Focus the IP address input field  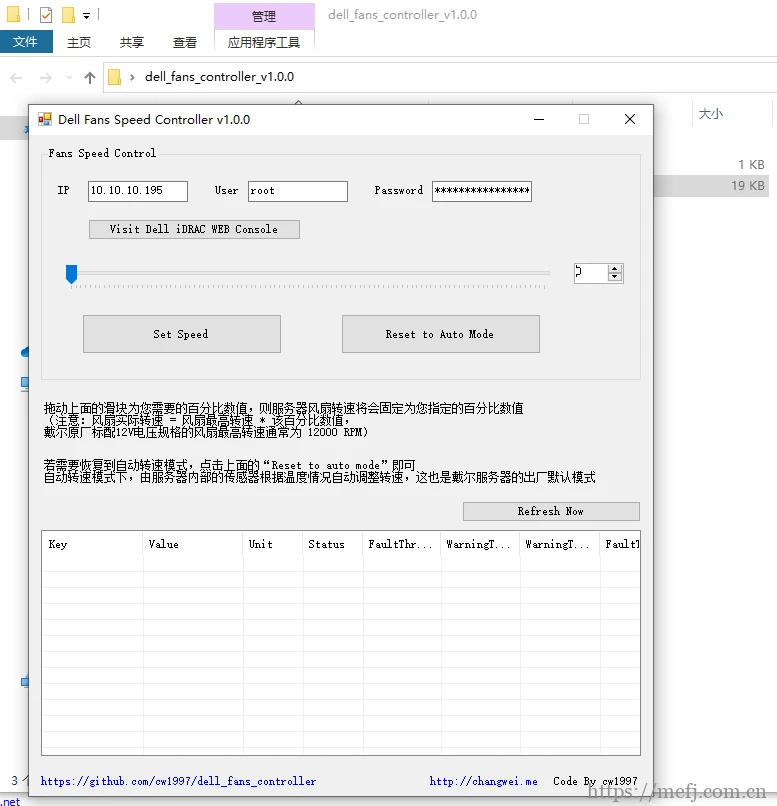tap(138, 191)
